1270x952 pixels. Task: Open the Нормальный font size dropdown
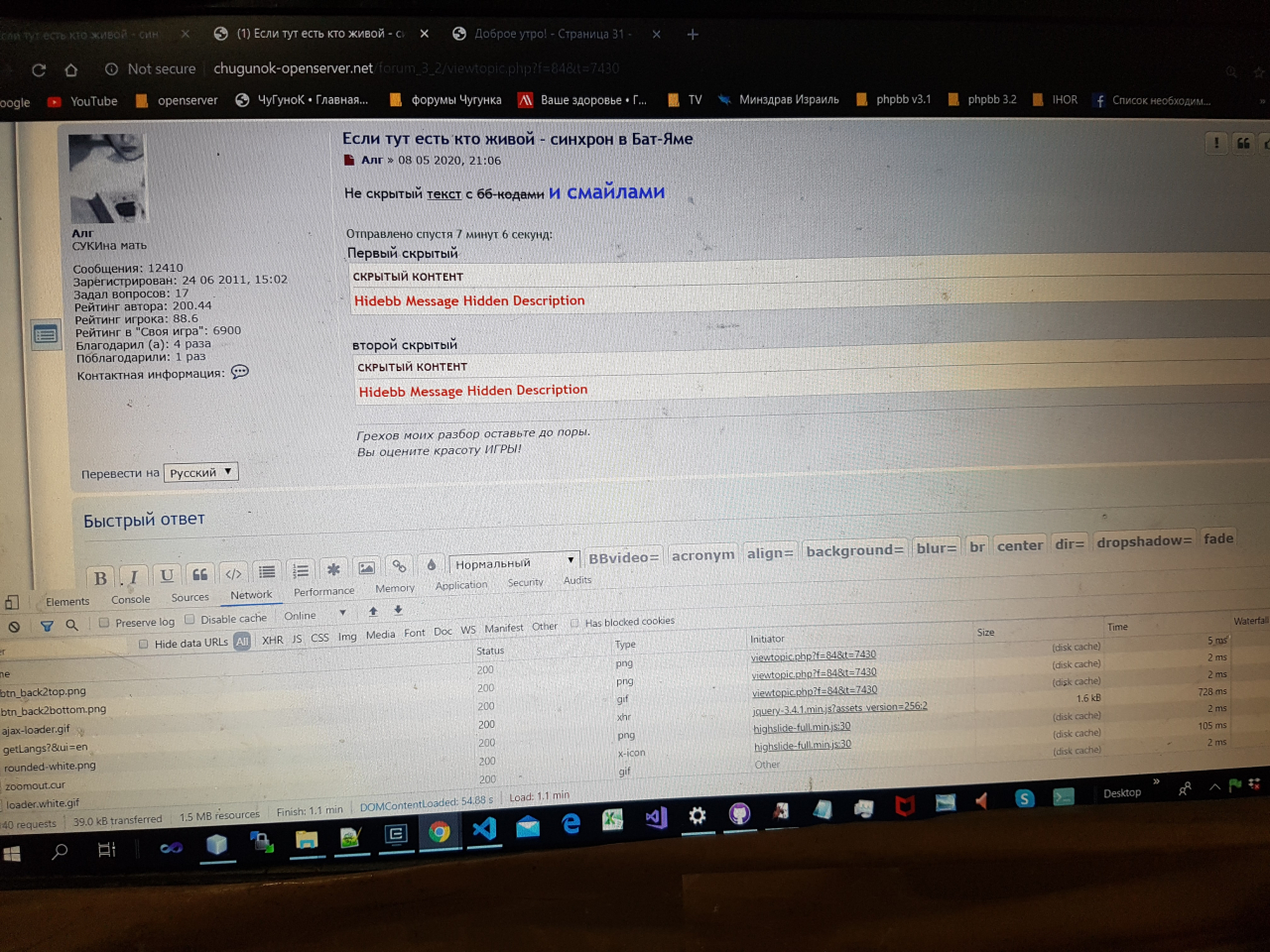(514, 562)
